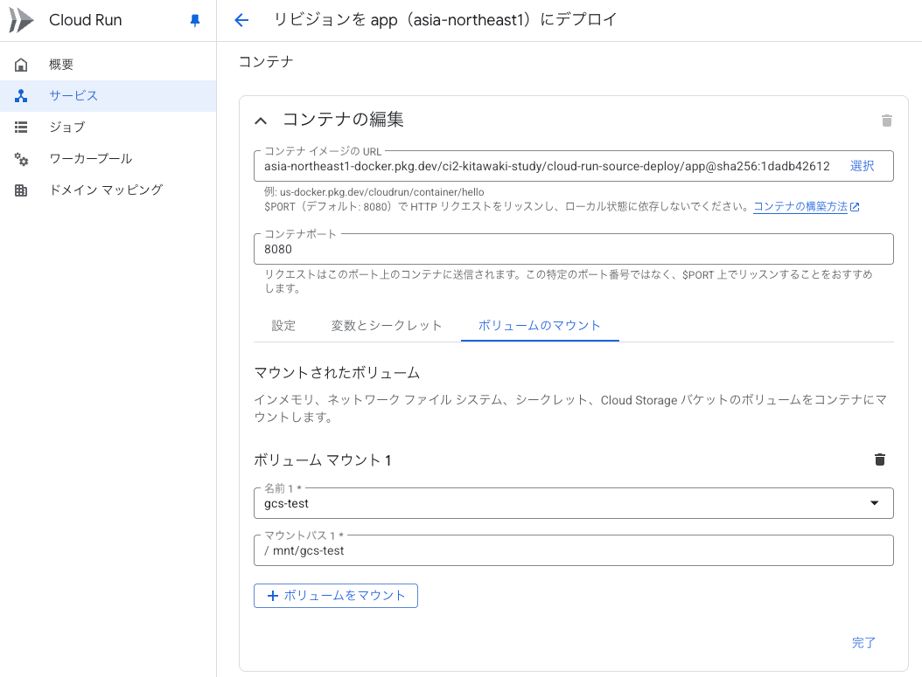The height and width of the screenshot is (677, 922).
Task: Select the サービス sidebar icon
Action: pos(21,96)
